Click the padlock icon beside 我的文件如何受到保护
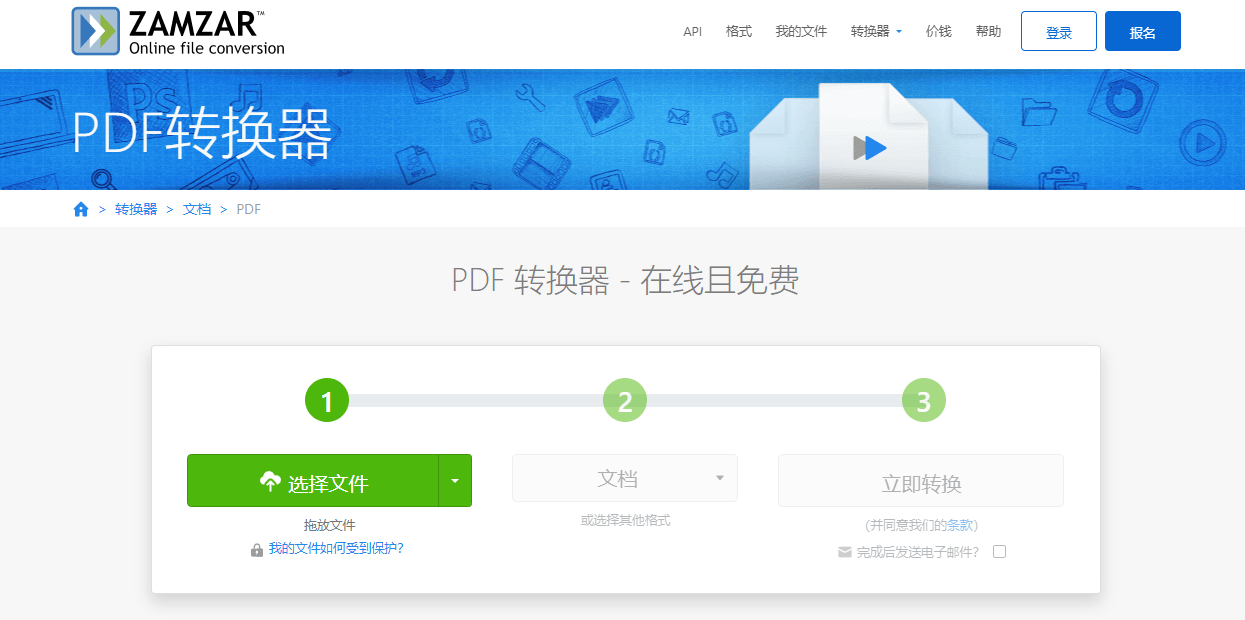Image resolution: width=1245 pixels, height=620 pixels. click(257, 549)
